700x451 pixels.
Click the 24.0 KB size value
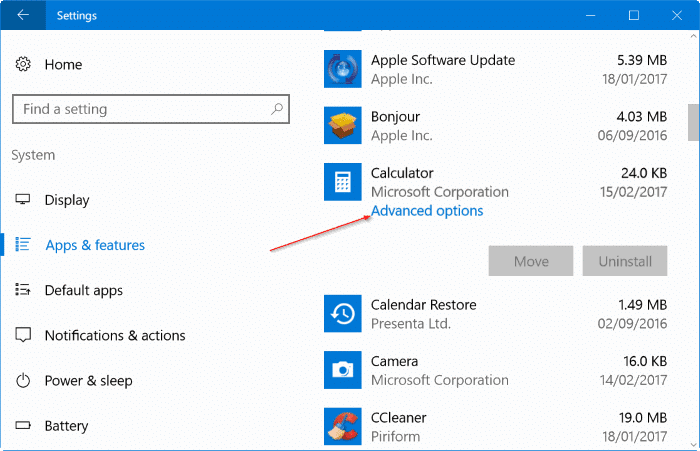[x=644, y=173]
